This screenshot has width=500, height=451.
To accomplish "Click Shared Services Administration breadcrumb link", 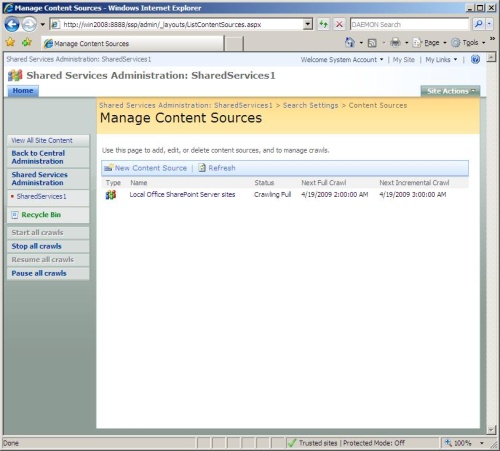I will coord(186,105).
